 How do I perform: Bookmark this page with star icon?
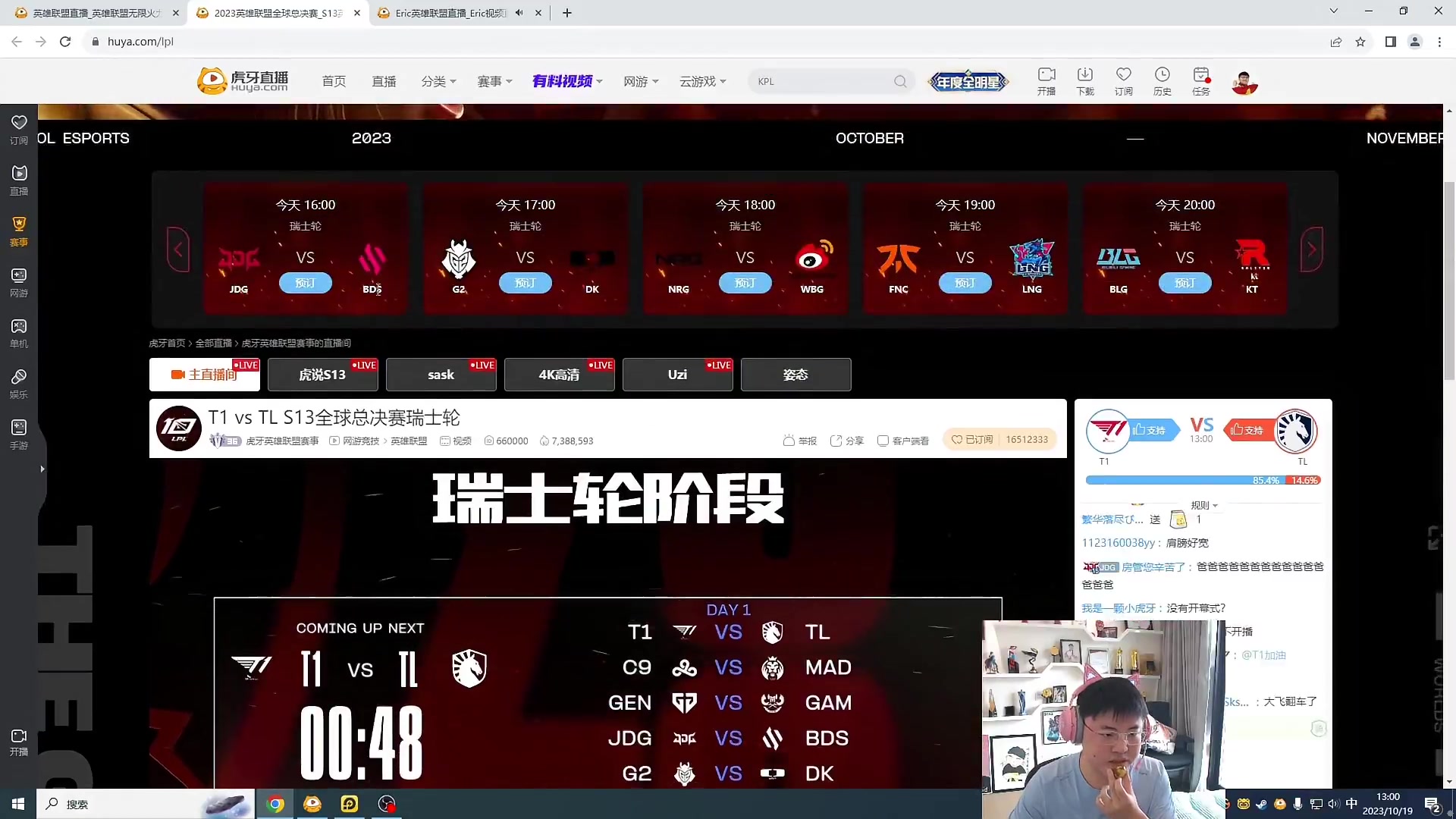pos(1360,42)
